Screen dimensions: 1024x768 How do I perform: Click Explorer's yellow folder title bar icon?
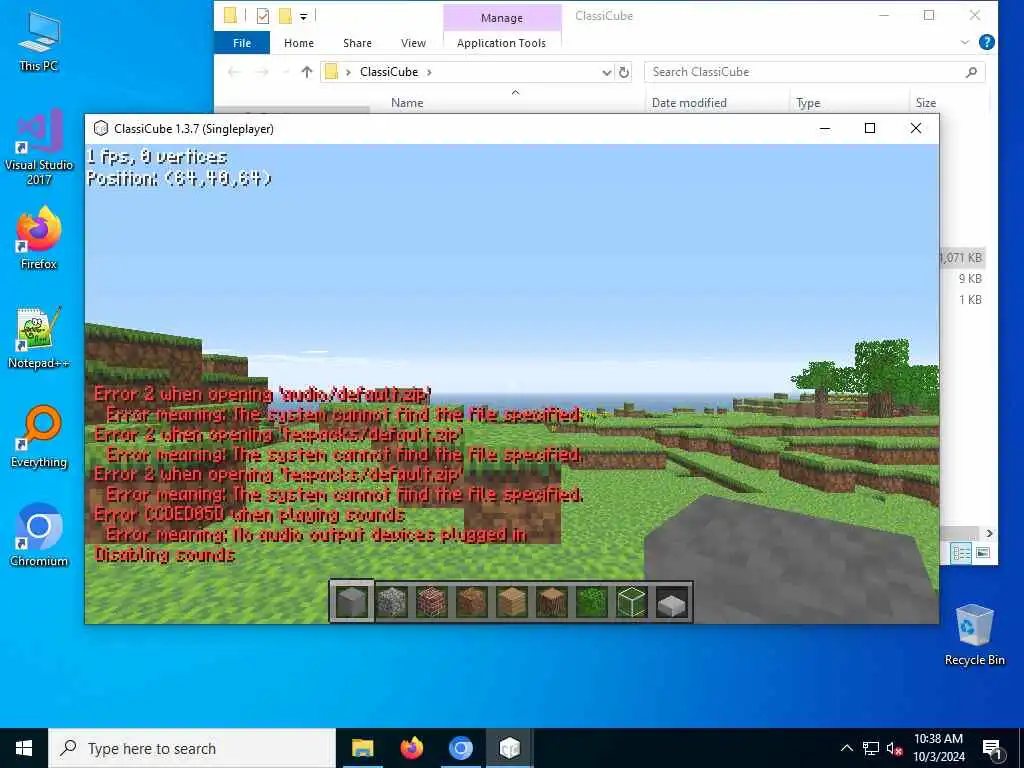230,16
